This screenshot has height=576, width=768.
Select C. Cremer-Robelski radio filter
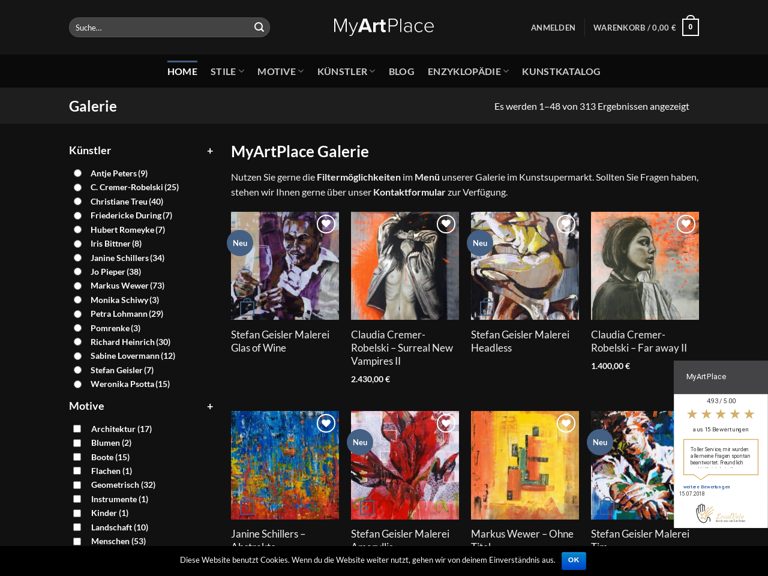(x=77, y=187)
